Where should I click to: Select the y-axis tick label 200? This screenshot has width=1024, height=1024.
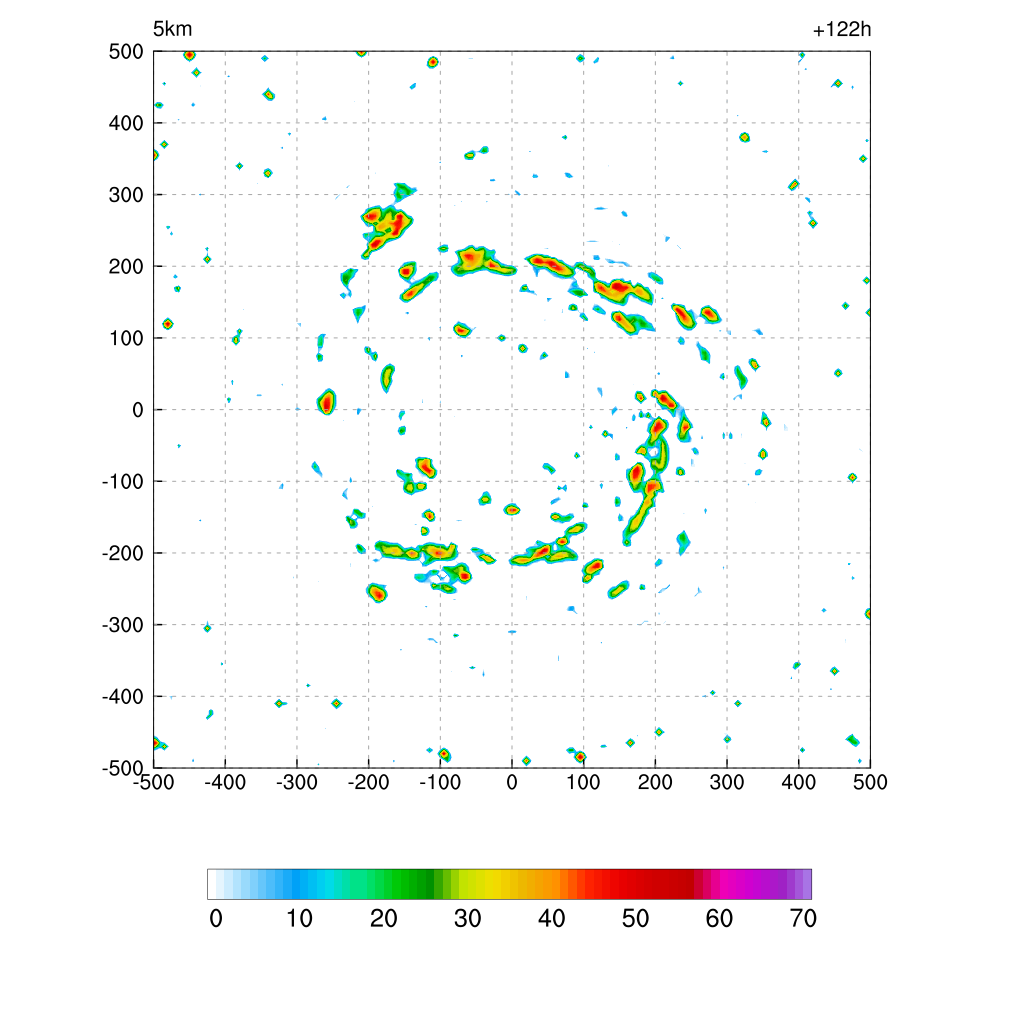(126, 266)
